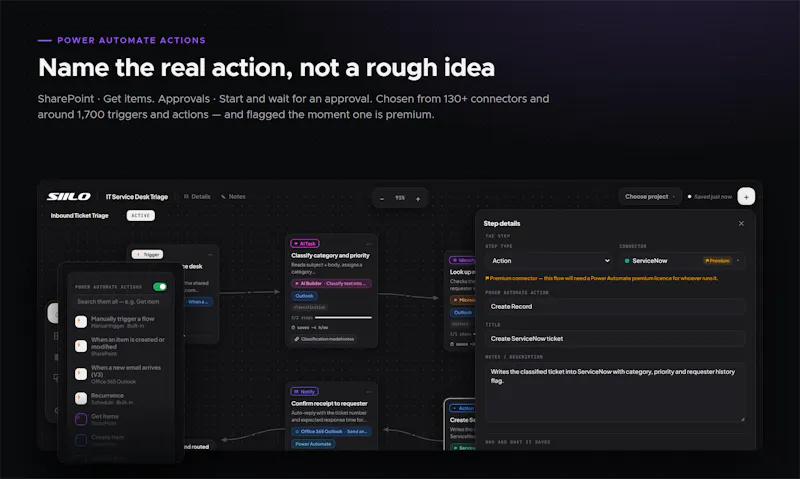The image size is (800, 479).
Task: Zoom out the canvas with minus button
Action: 382,198
